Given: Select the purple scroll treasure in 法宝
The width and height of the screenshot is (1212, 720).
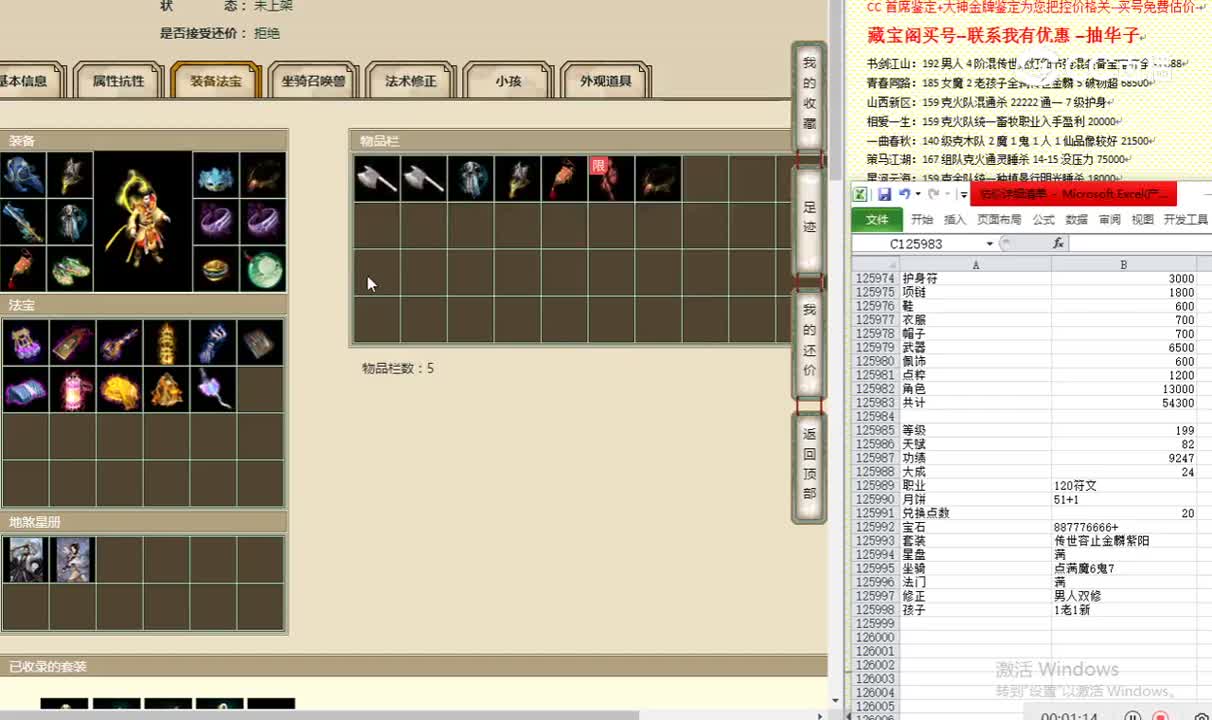Looking at the screenshot, I should [x=25, y=390].
